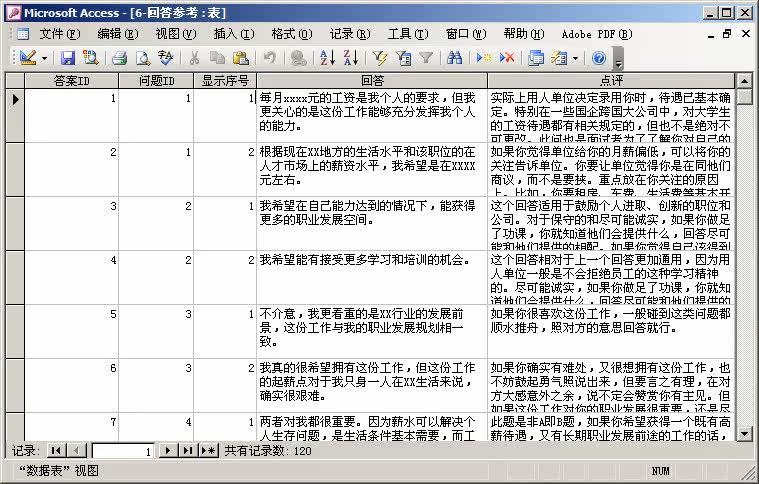
Task: Go to next record navigation button
Action: coord(167,451)
